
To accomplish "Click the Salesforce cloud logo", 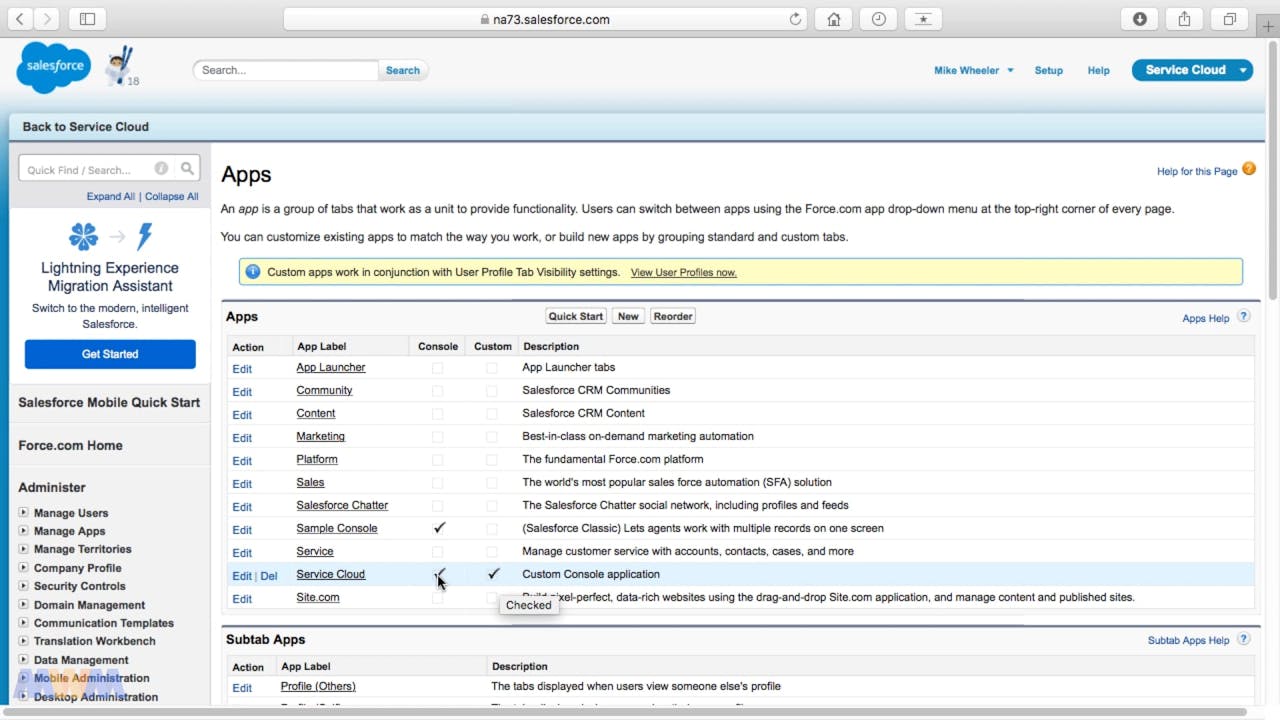I will pos(54,67).
